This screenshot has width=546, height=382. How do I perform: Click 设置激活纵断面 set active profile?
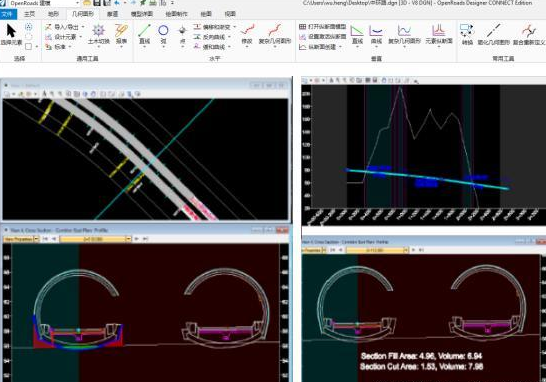tap(322, 37)
